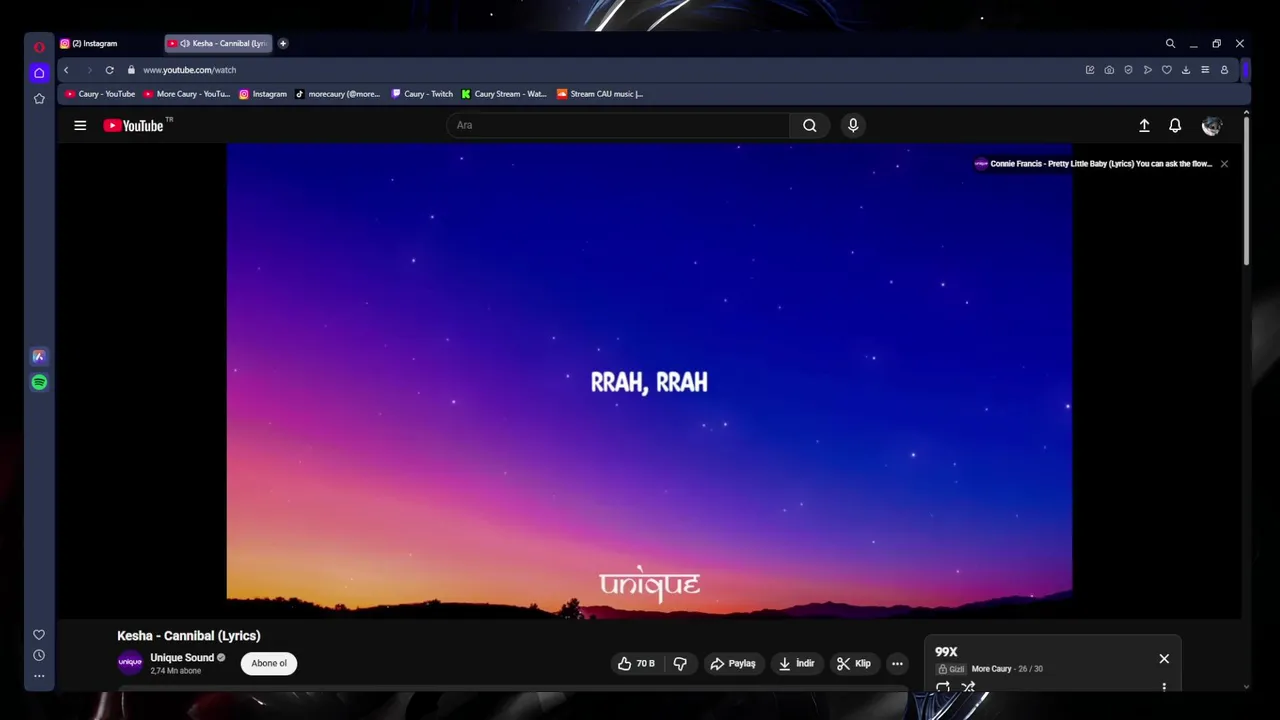The width and height of the screenshot is (1280, 720).
Task: Open Connie Francis Pretty Little Baby suggestion
Action: click(x=1093, y=164)
